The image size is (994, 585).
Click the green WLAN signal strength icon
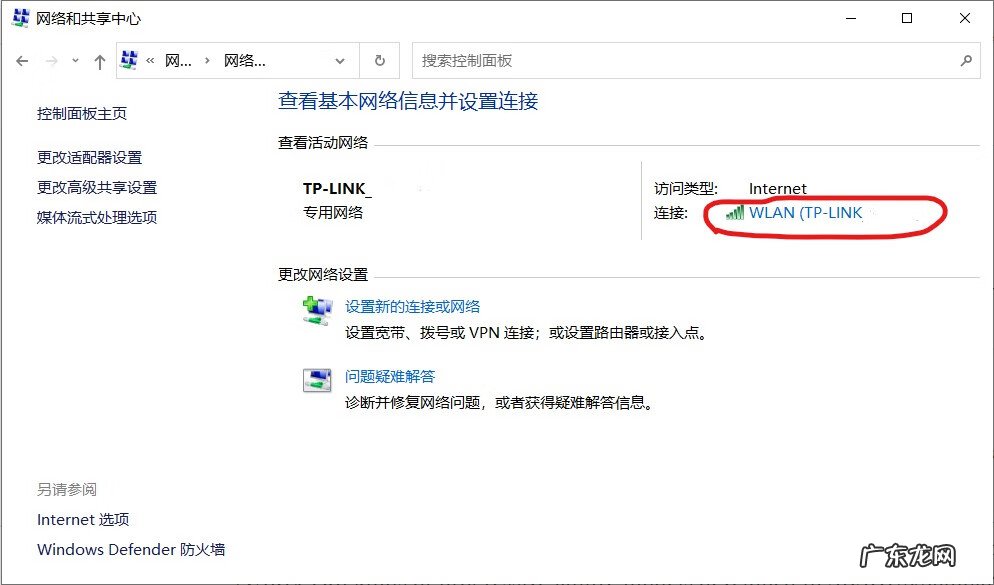tap(732, 214)
